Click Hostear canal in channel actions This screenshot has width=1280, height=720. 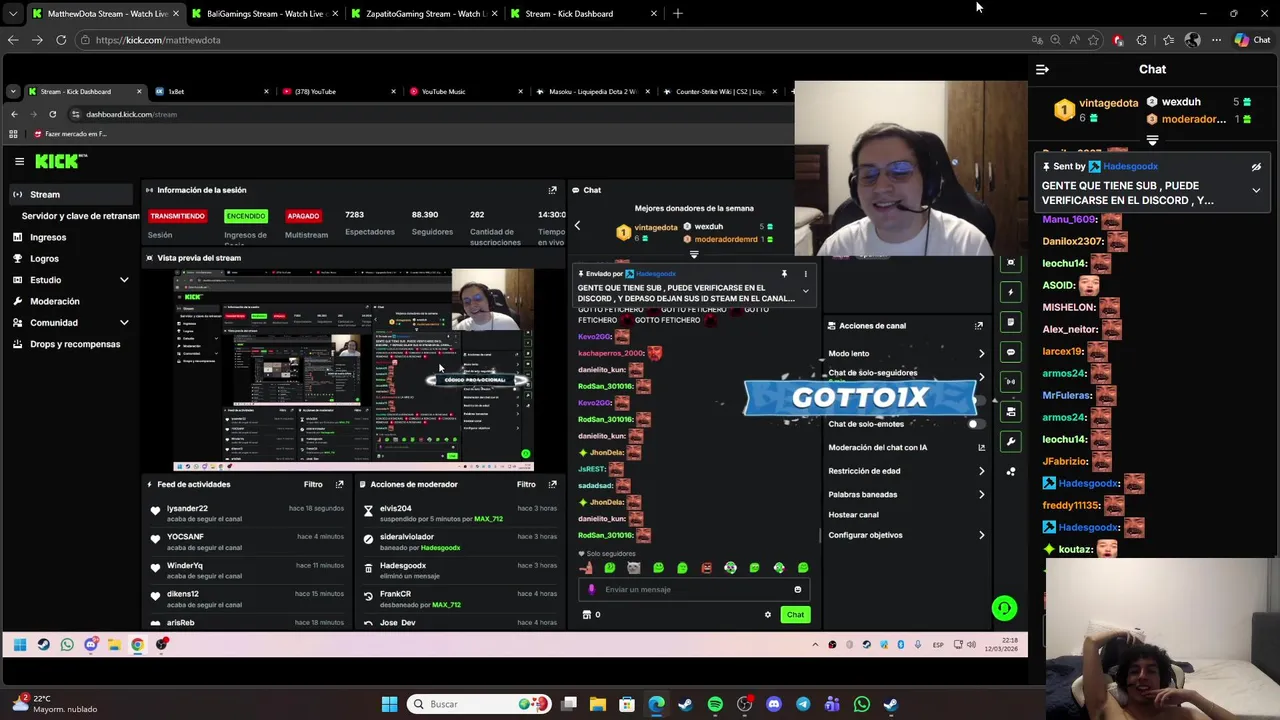[853, 515]
